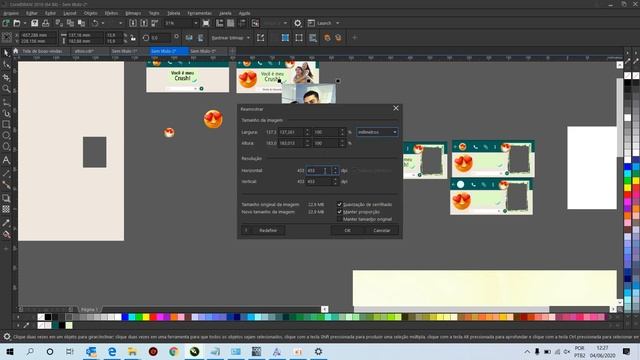Open the Rastrear bitmap dropdown
Screen dimensions: 640x360
tap(231, 38)
